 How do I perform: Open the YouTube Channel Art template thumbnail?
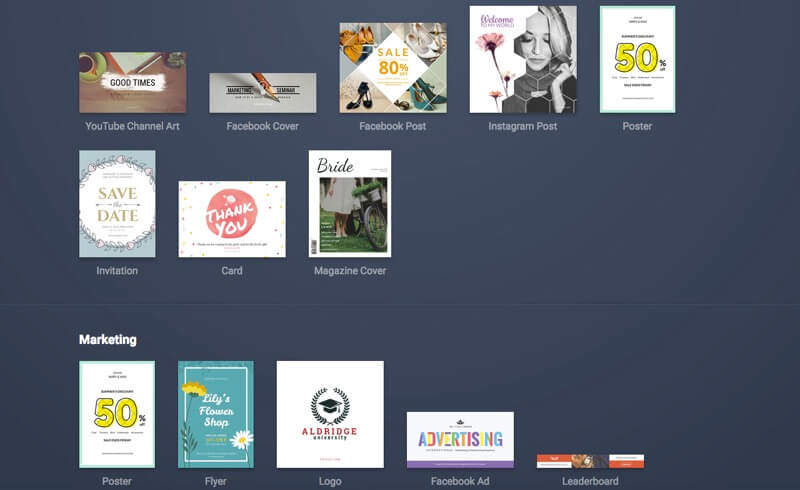coord(133,82)
